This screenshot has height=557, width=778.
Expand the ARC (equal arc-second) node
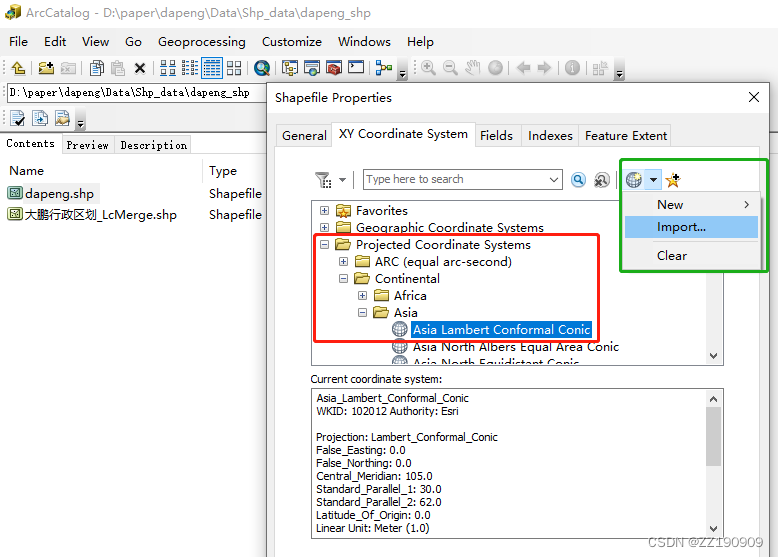click(343, 261)
